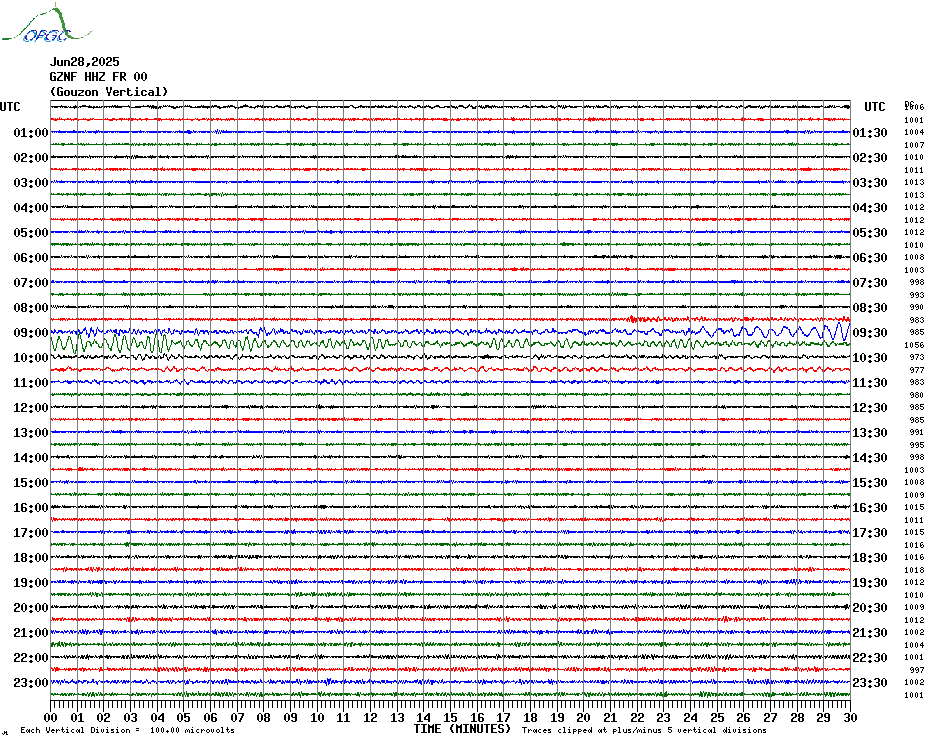
Task: Click the left UTC axis heading
Action: pyautogui.click(x=10, y=107)
